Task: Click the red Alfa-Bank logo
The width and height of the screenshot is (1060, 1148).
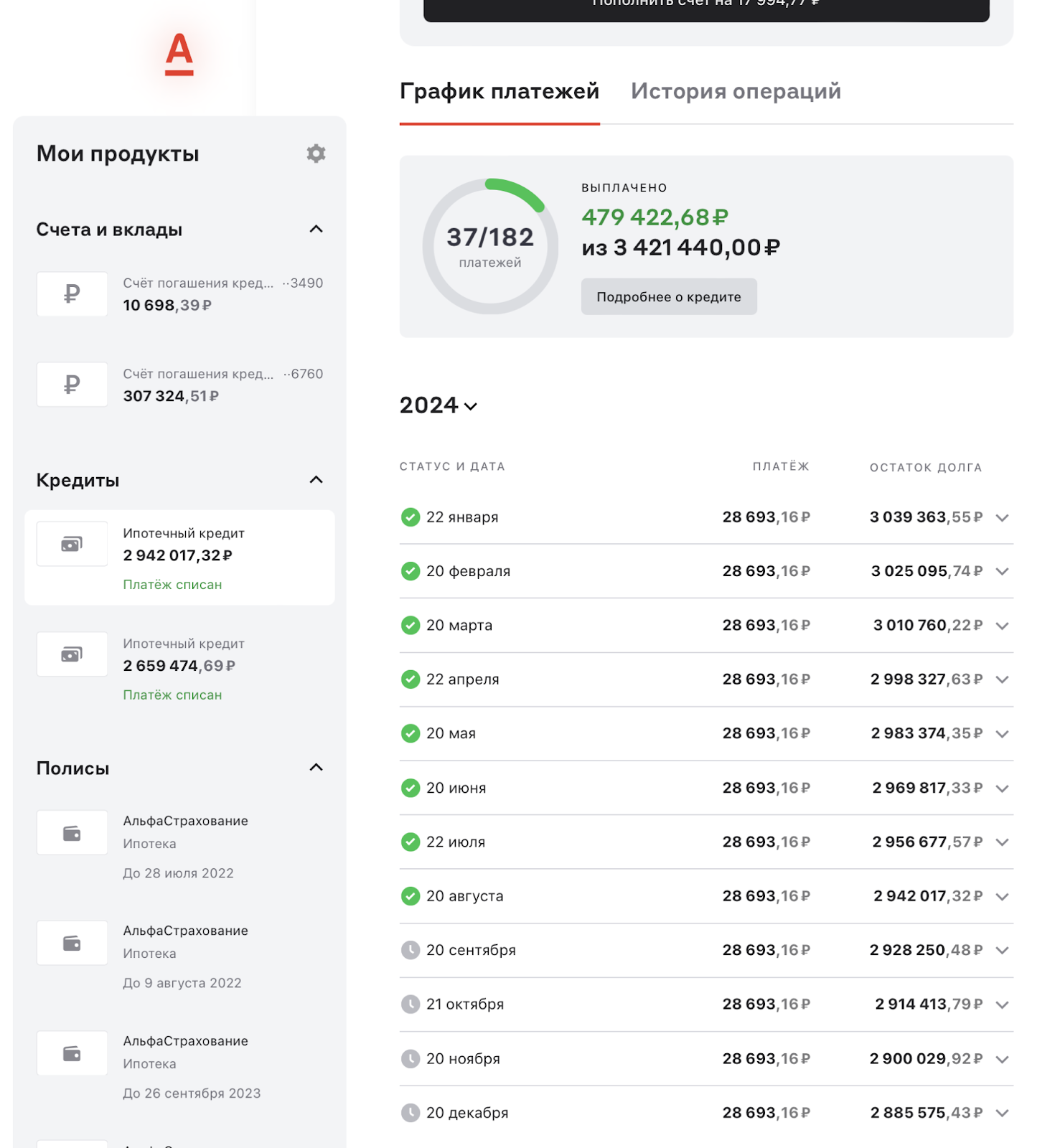Action: point(179,55)
